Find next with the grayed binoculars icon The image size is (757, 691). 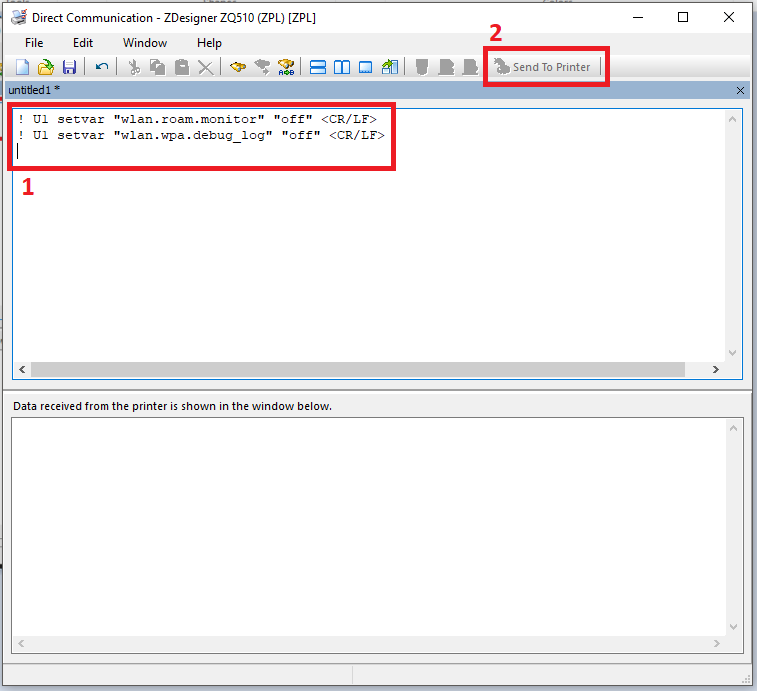pos(262,67)
